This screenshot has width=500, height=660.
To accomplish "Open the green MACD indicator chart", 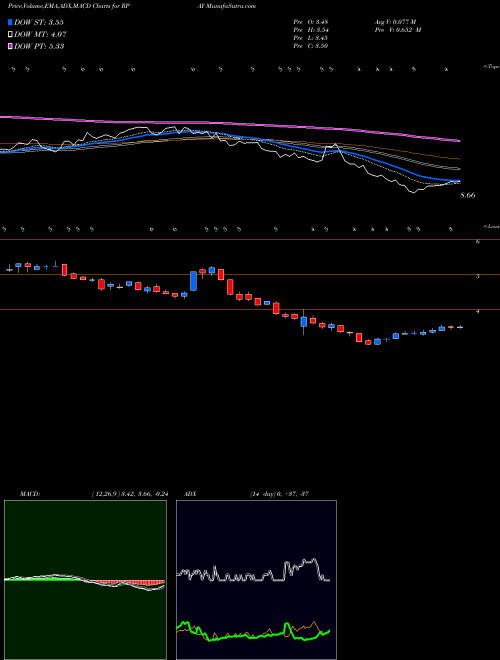I will pos(85,580).
